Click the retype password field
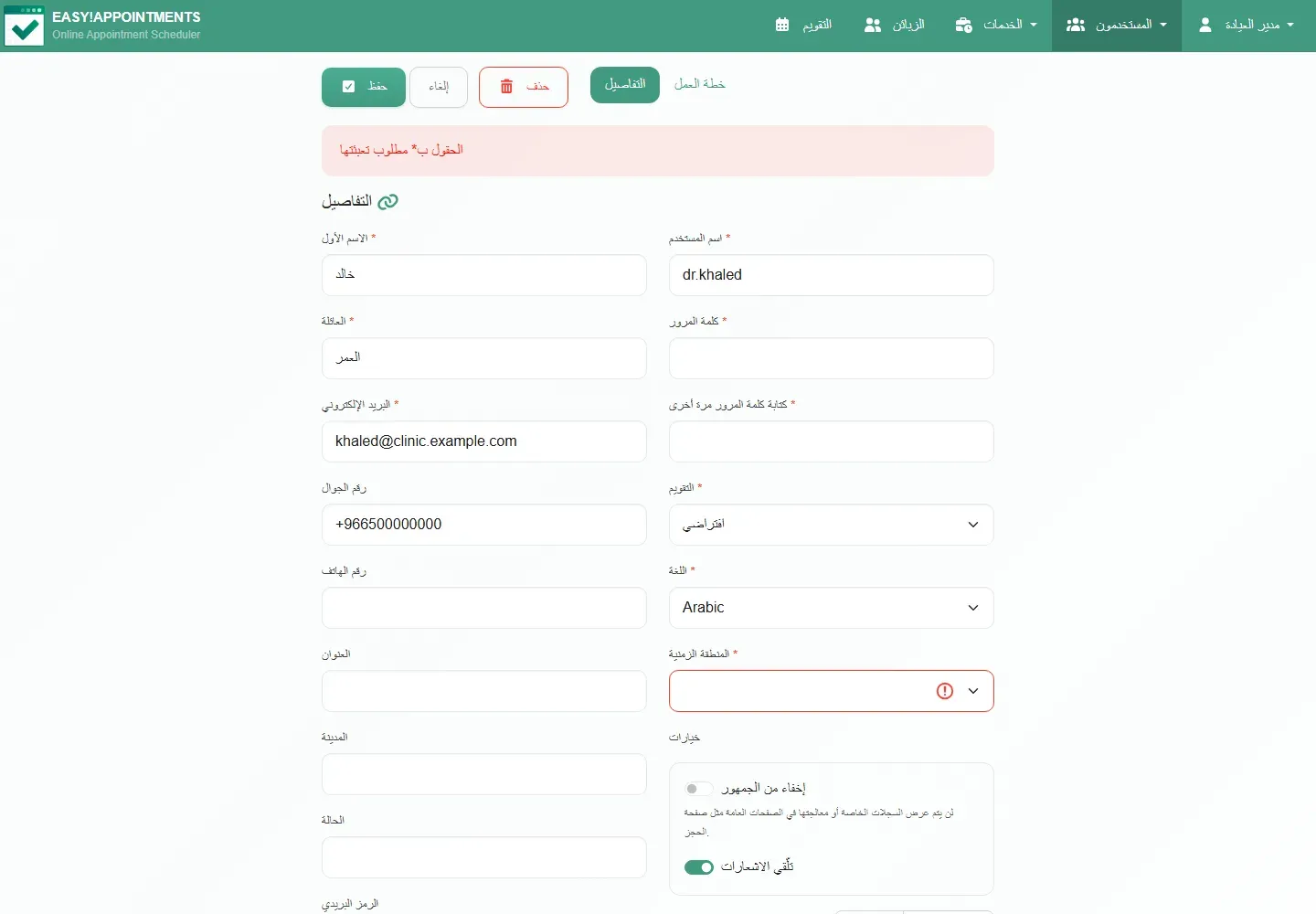1316x914 pixels. click(x=832, y=441)
